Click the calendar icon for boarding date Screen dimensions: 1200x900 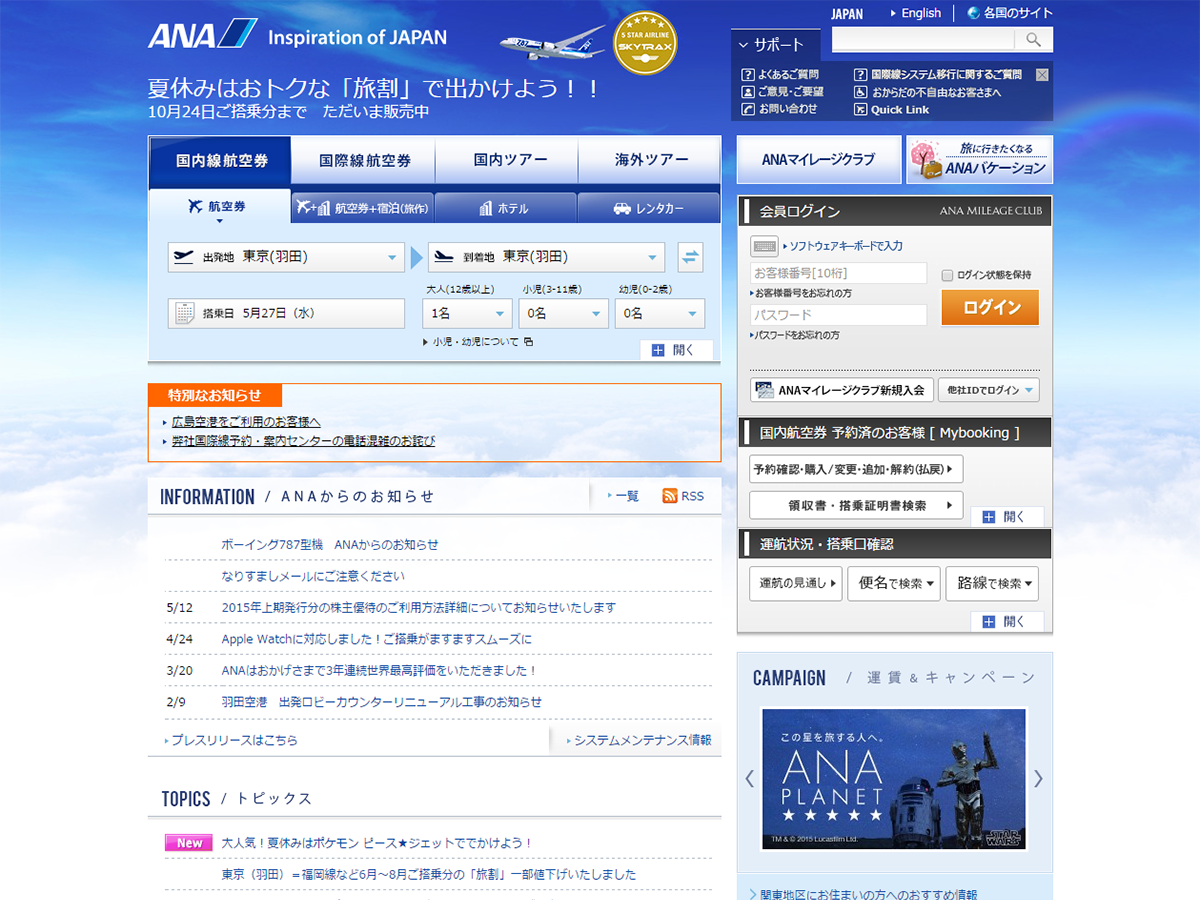(185, 313)
